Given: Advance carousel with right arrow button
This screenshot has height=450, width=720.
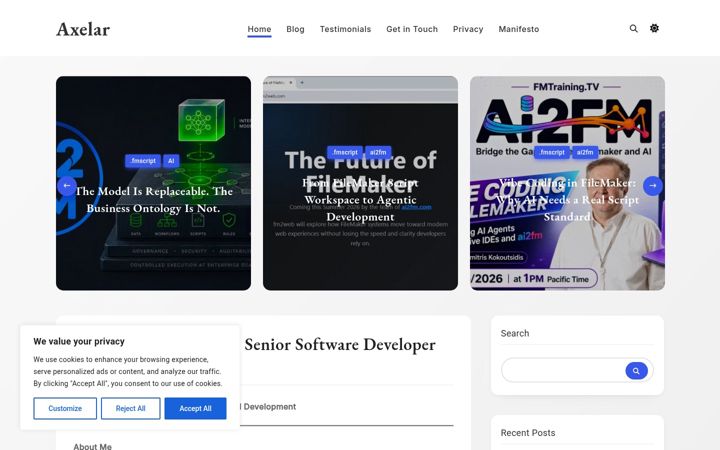Looking at the screenshot, I should (652, 186).
